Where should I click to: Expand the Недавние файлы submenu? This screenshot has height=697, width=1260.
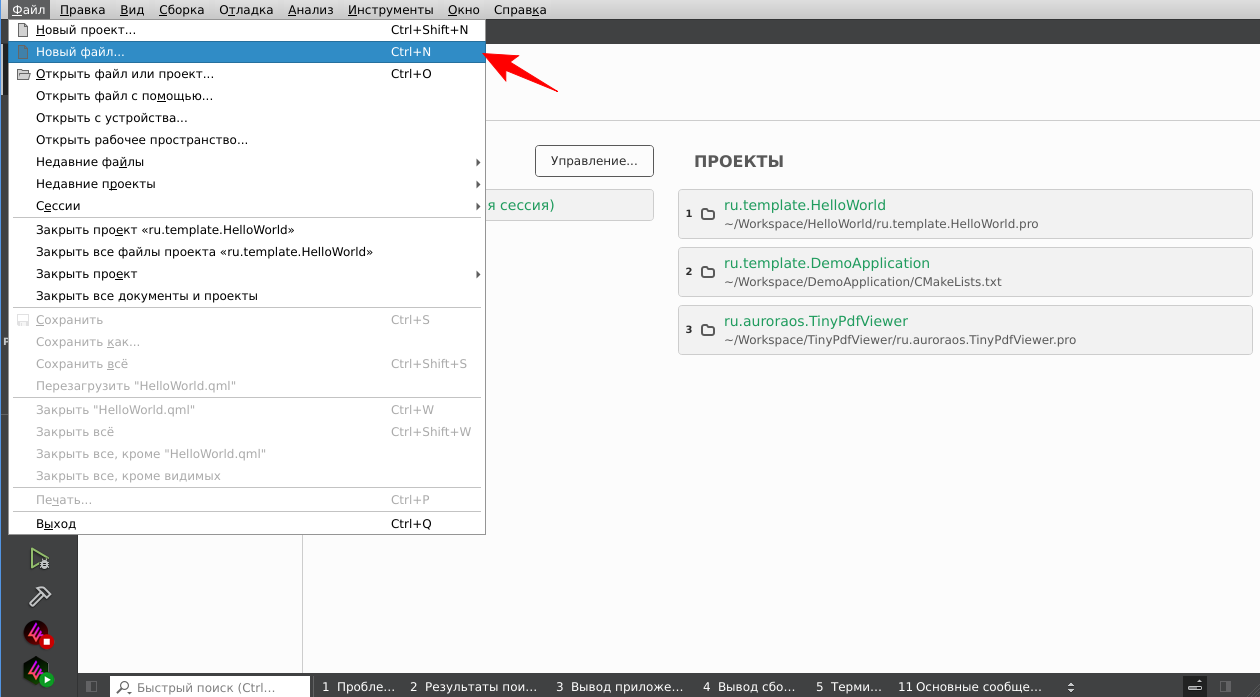pyautogui.click(x=477, y=162)
